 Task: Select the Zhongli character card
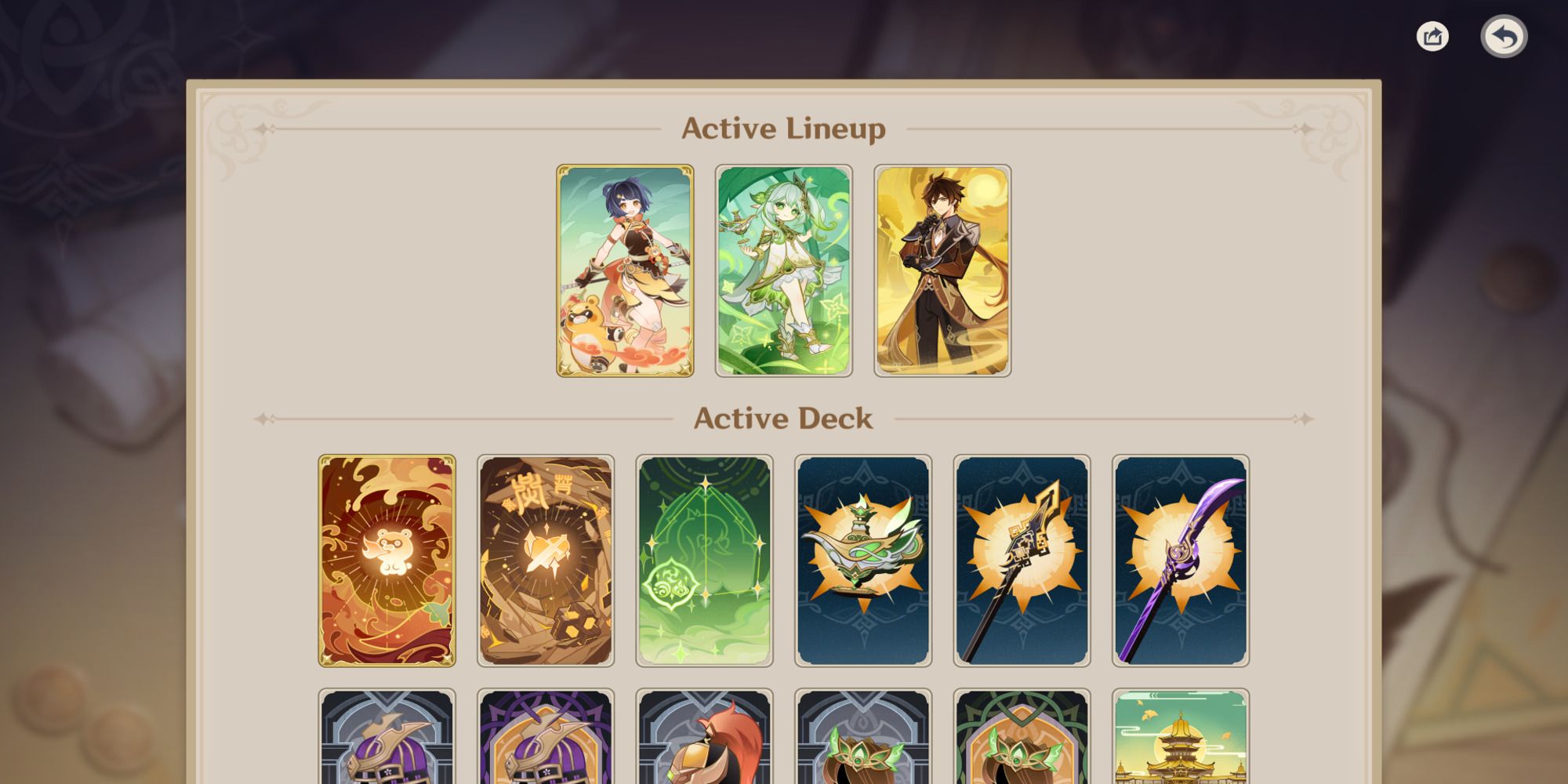point(942,270)
